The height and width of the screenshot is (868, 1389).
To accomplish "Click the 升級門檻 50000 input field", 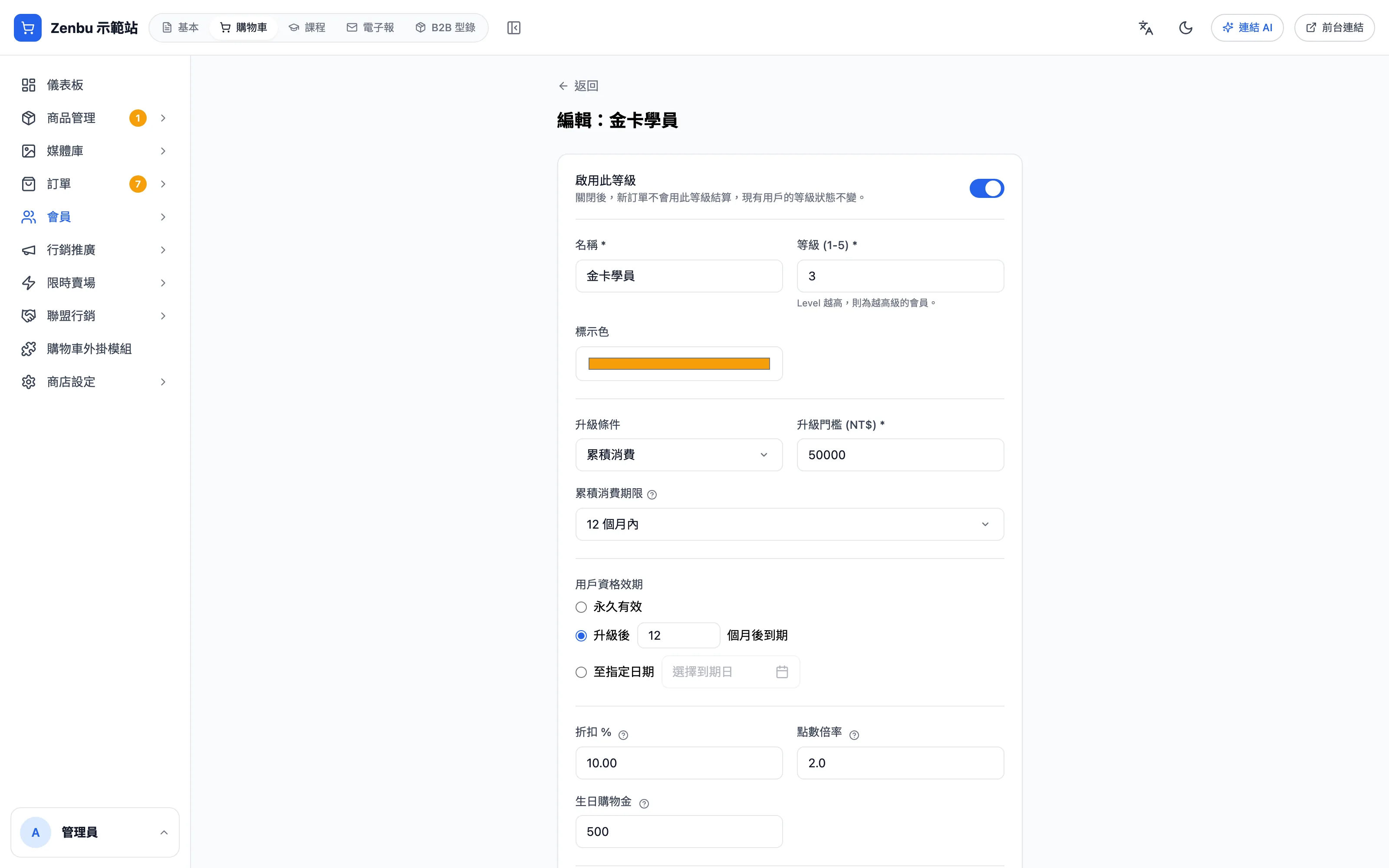I will point(901,455).
